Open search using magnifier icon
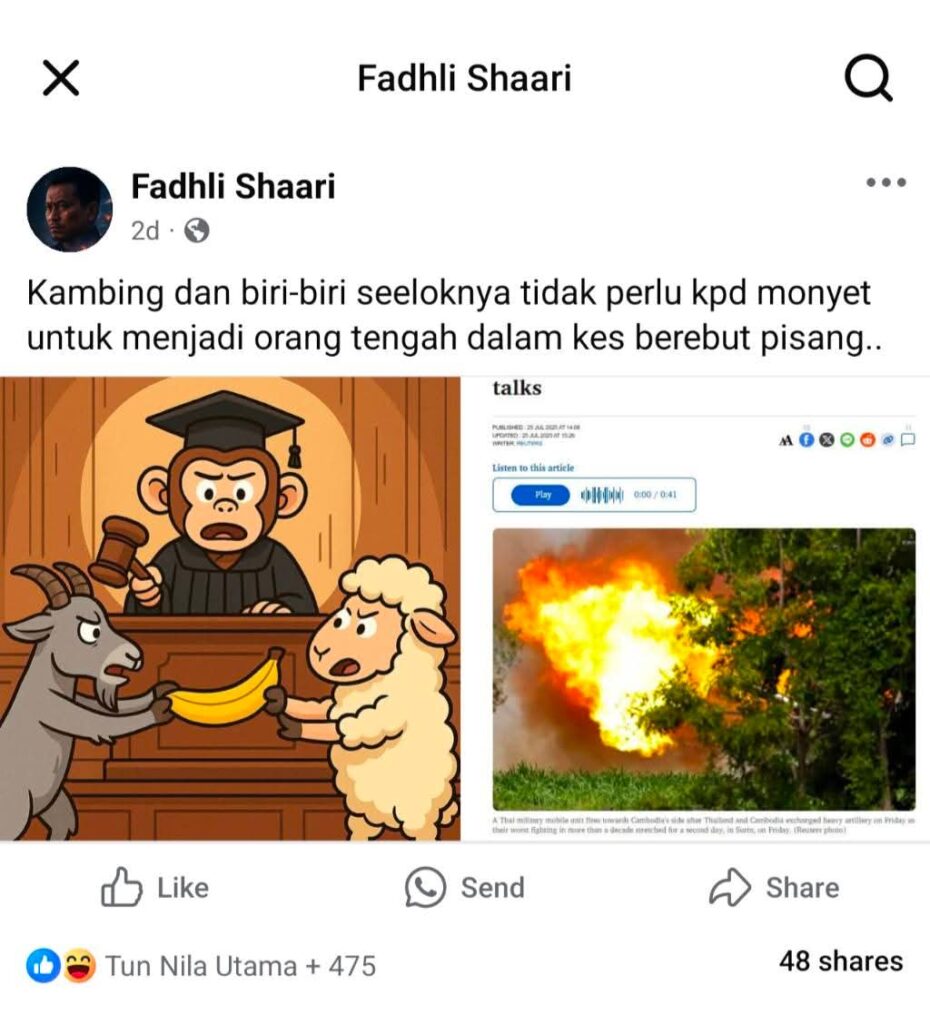 pyautogui.click(x=868, y=78)
